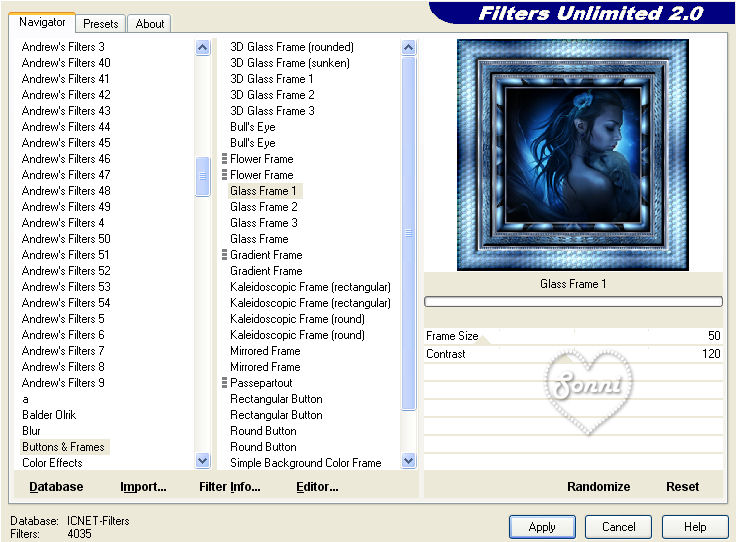Select Andrew's Filters 50
736x542 pixels.
pos(66,239)
